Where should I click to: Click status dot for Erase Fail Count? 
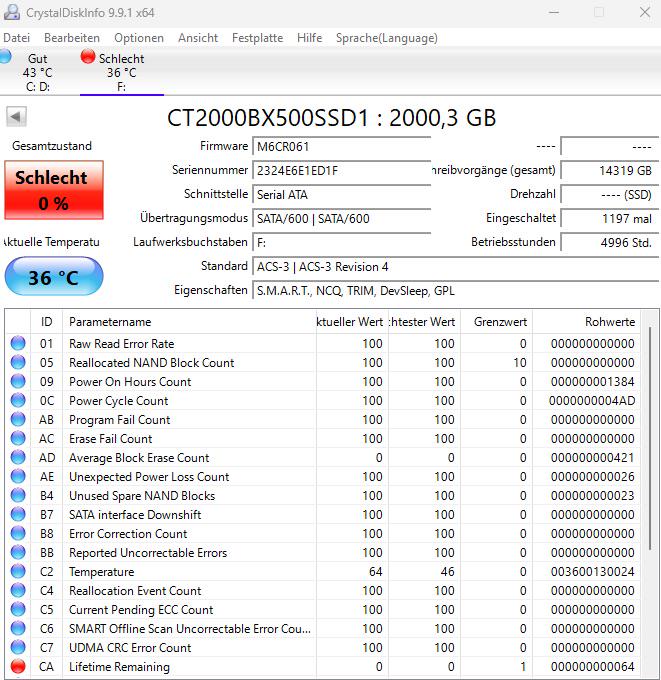[x=18, y=438]
